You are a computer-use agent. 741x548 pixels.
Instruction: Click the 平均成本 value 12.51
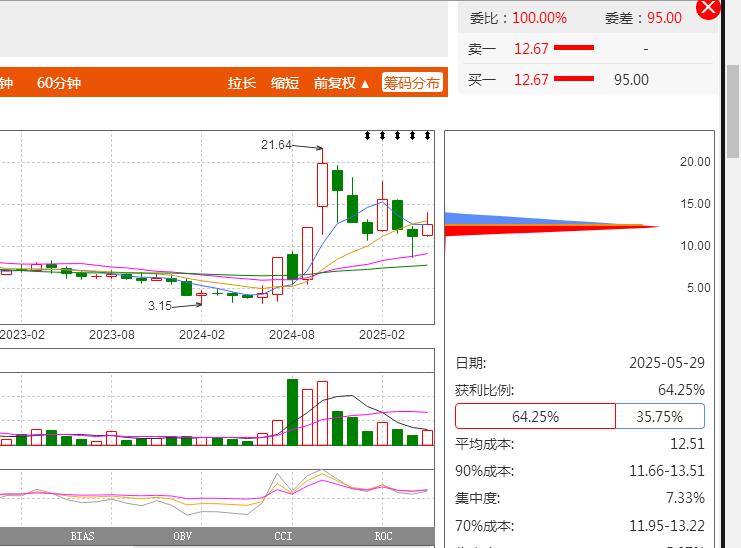pyautogui.click(x=687, y=444)
